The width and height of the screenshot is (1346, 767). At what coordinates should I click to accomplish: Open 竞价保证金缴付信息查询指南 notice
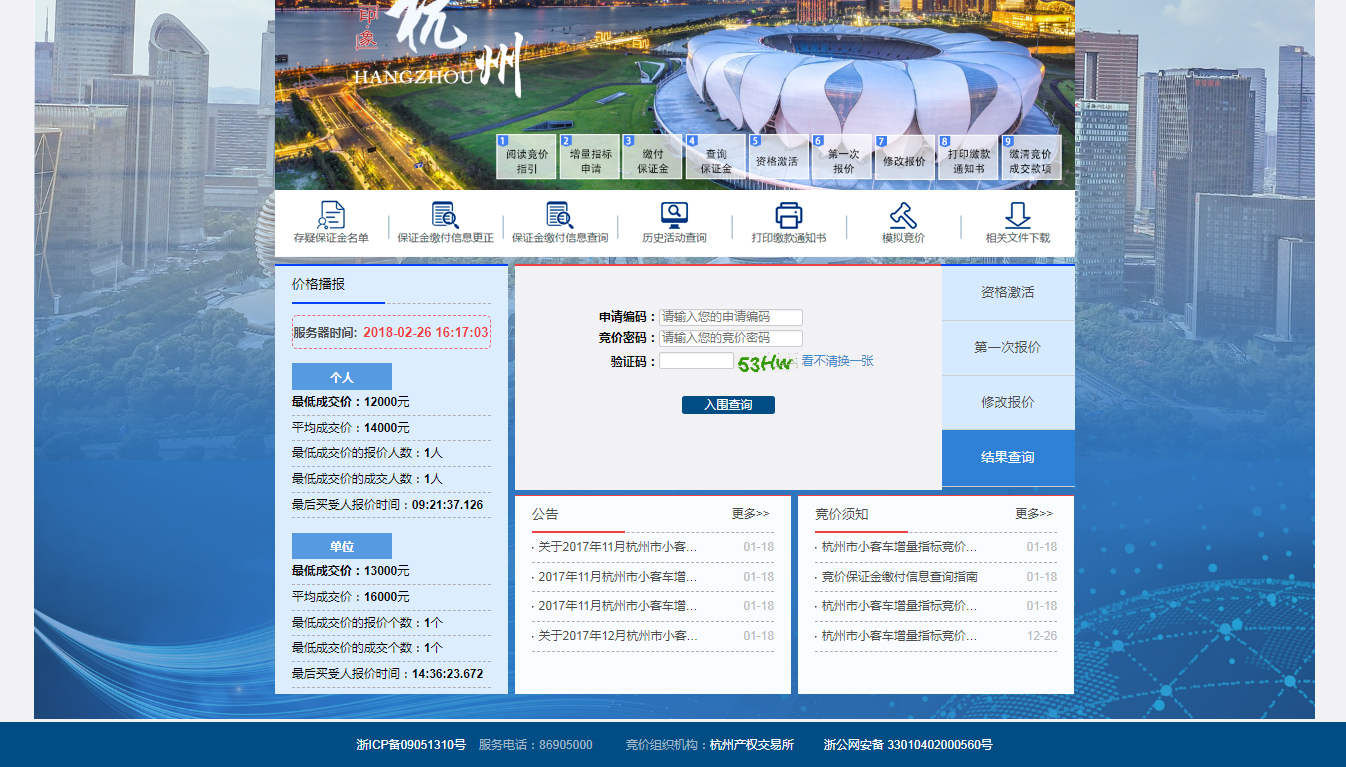coord(899,577)
